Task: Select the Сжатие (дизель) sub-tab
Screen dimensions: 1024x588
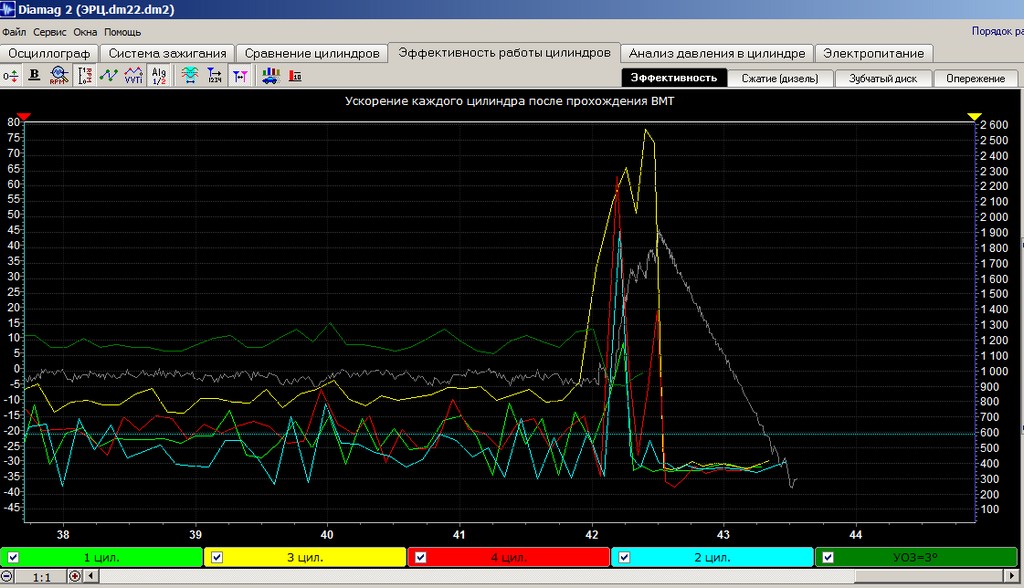Action: tap(780, 78)
